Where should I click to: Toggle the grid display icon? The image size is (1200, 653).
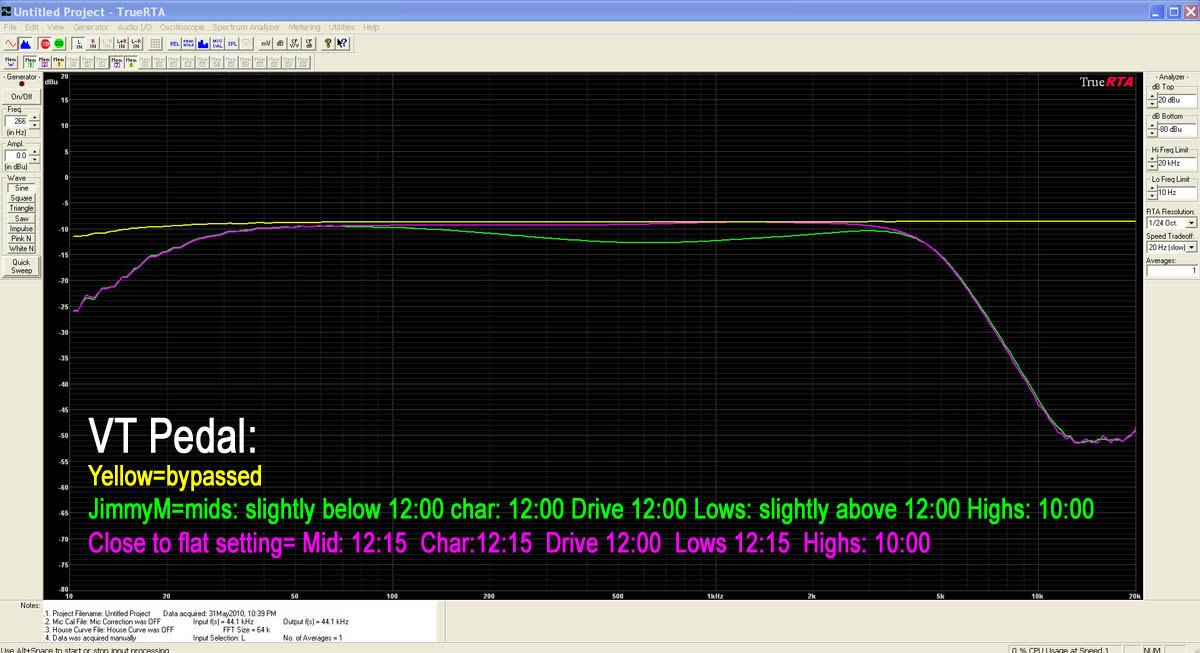(x=156, y=44)
